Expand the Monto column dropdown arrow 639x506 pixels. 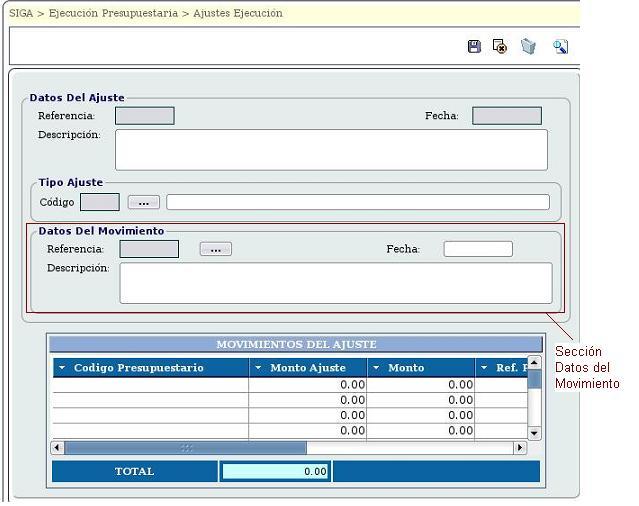[376, 368]
